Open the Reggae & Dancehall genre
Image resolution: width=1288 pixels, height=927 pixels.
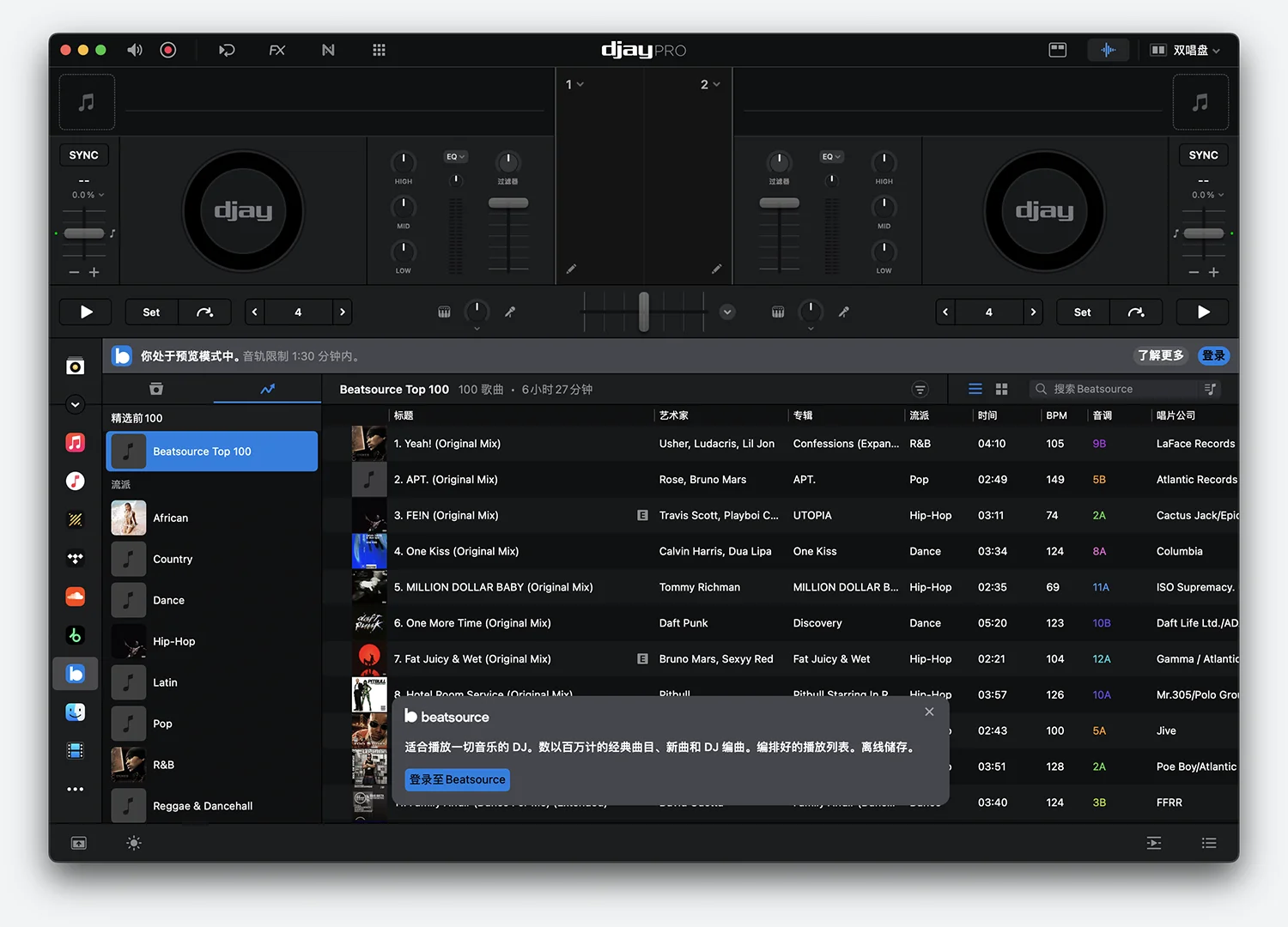point(212,806)
